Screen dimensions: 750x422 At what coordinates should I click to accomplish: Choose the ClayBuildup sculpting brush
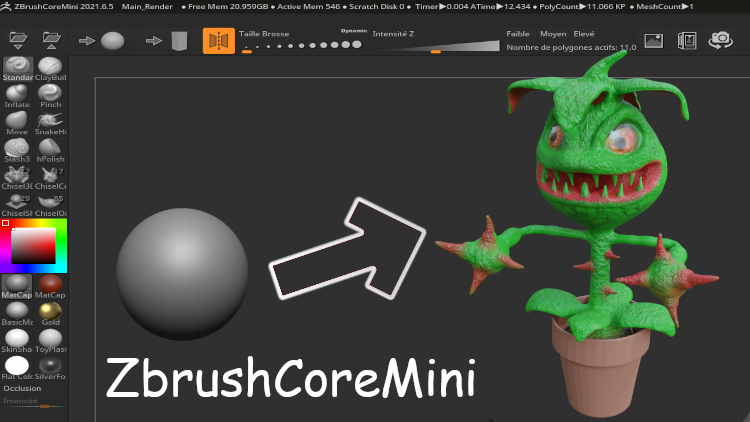click(50, 66)
